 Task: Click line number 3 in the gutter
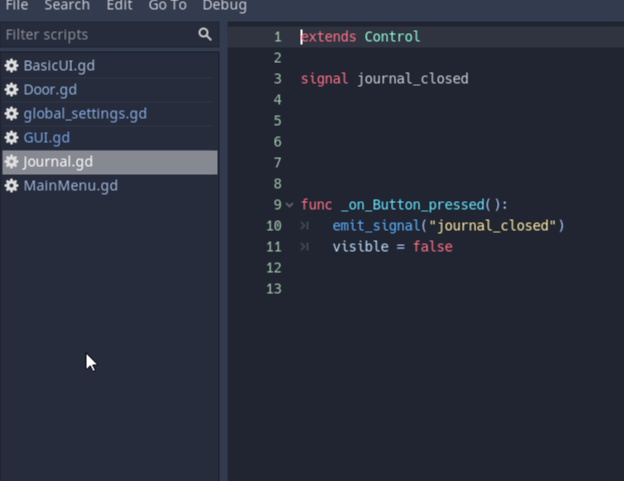coord(277,79)
